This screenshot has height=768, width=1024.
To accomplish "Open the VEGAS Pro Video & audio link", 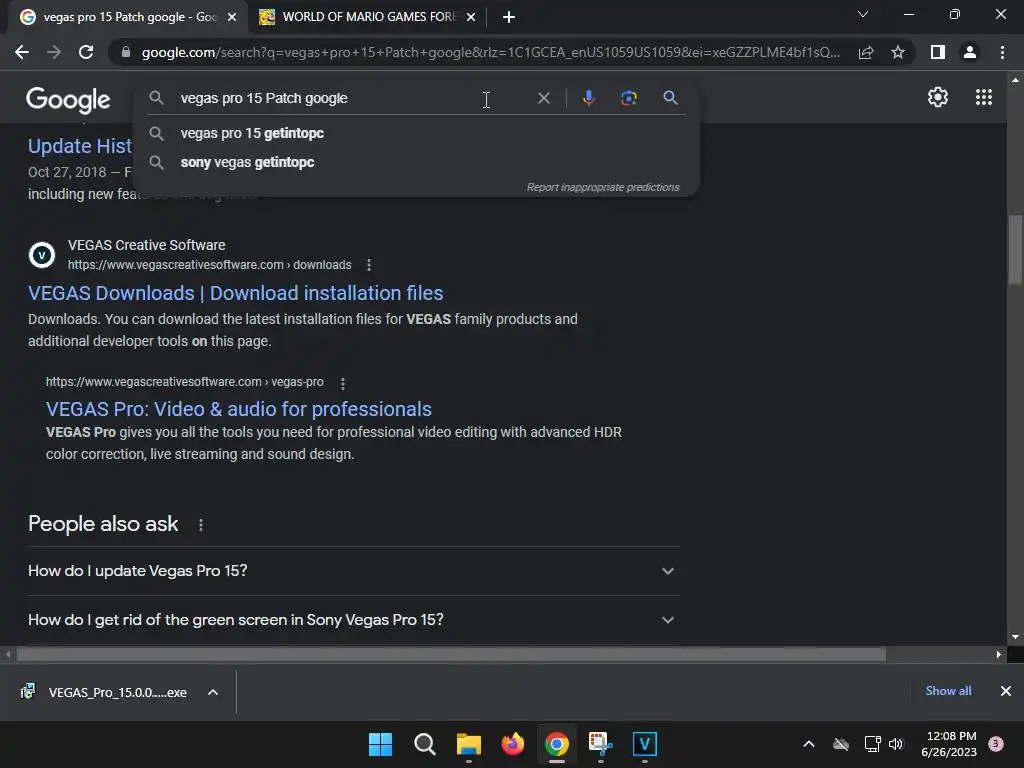I will click(238, 409).
